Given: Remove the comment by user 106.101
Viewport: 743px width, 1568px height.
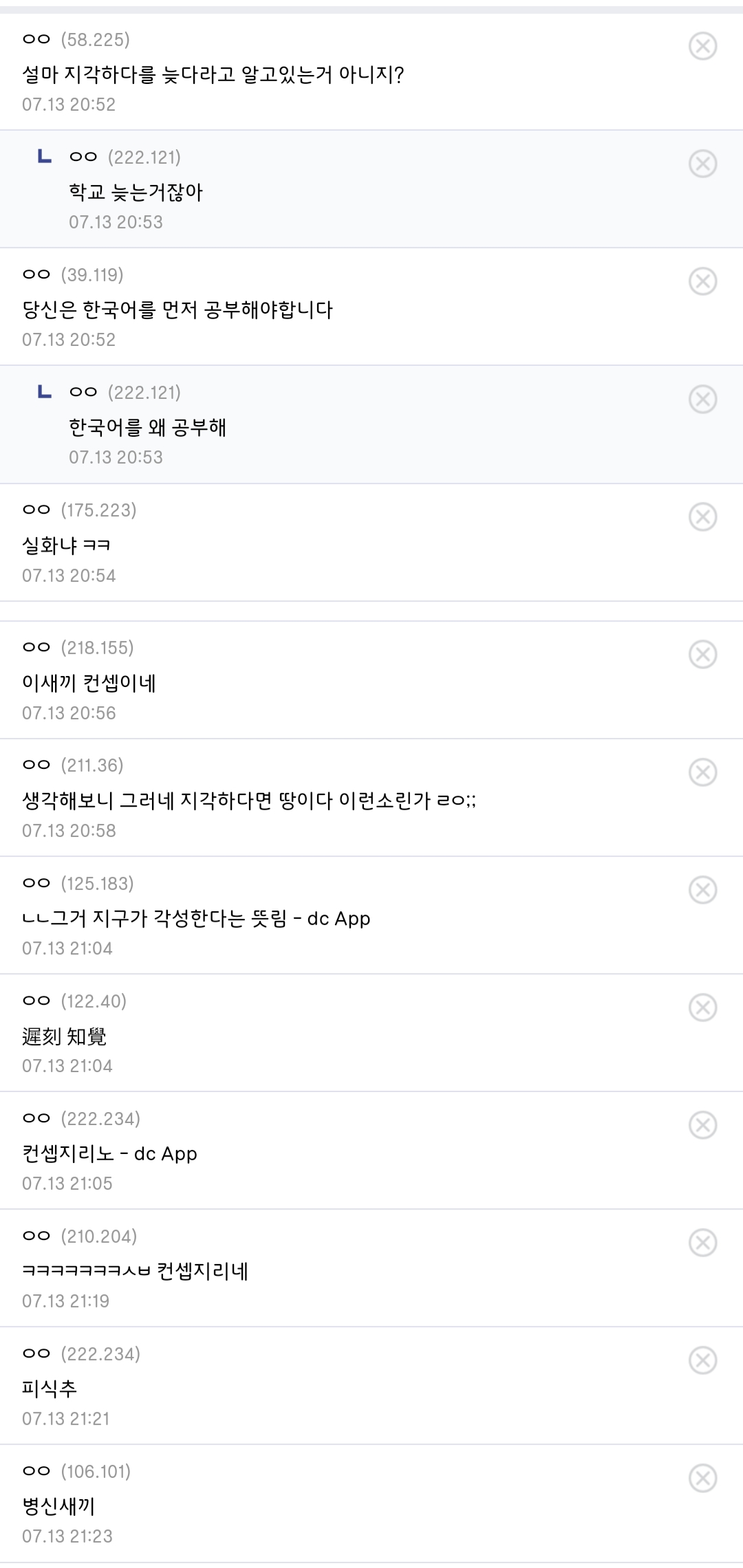Looking at the screenshot, I should point(702,1478).
